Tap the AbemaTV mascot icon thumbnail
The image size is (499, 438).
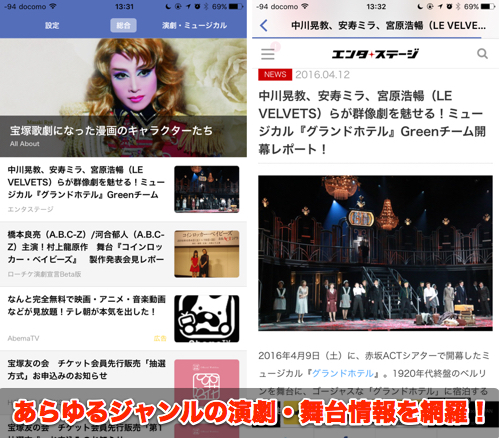[207, 318]
